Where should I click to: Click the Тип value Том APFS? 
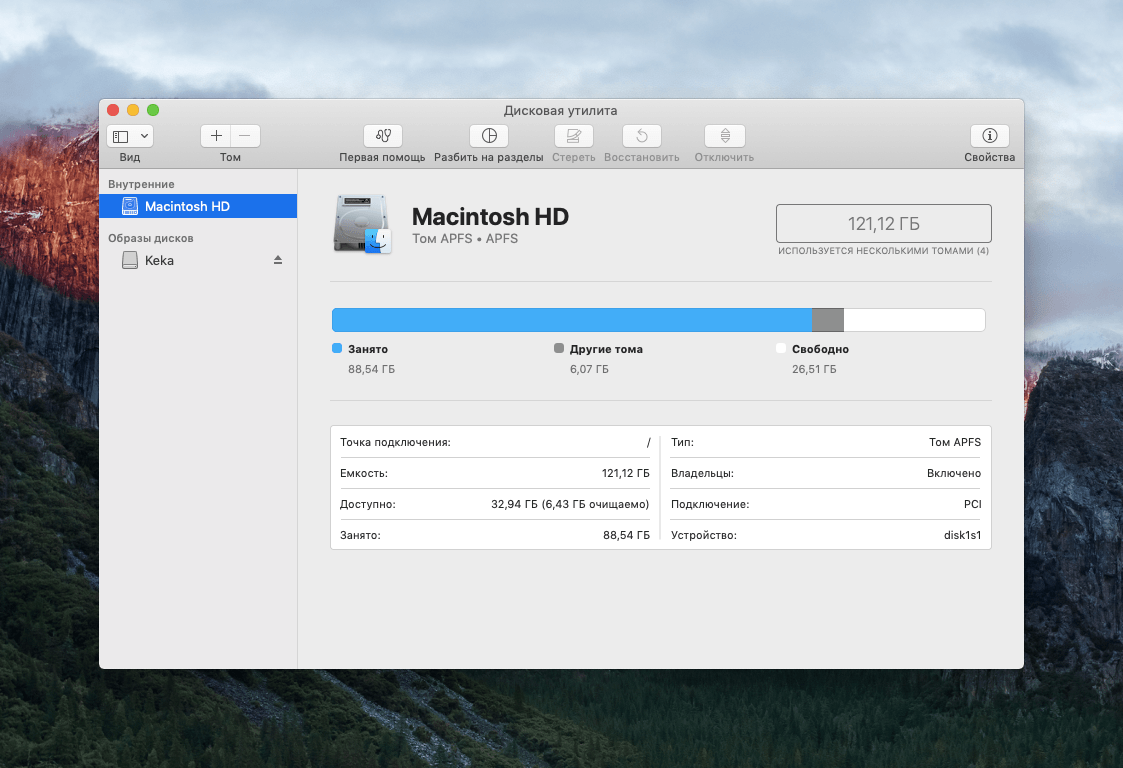(955, 442)
